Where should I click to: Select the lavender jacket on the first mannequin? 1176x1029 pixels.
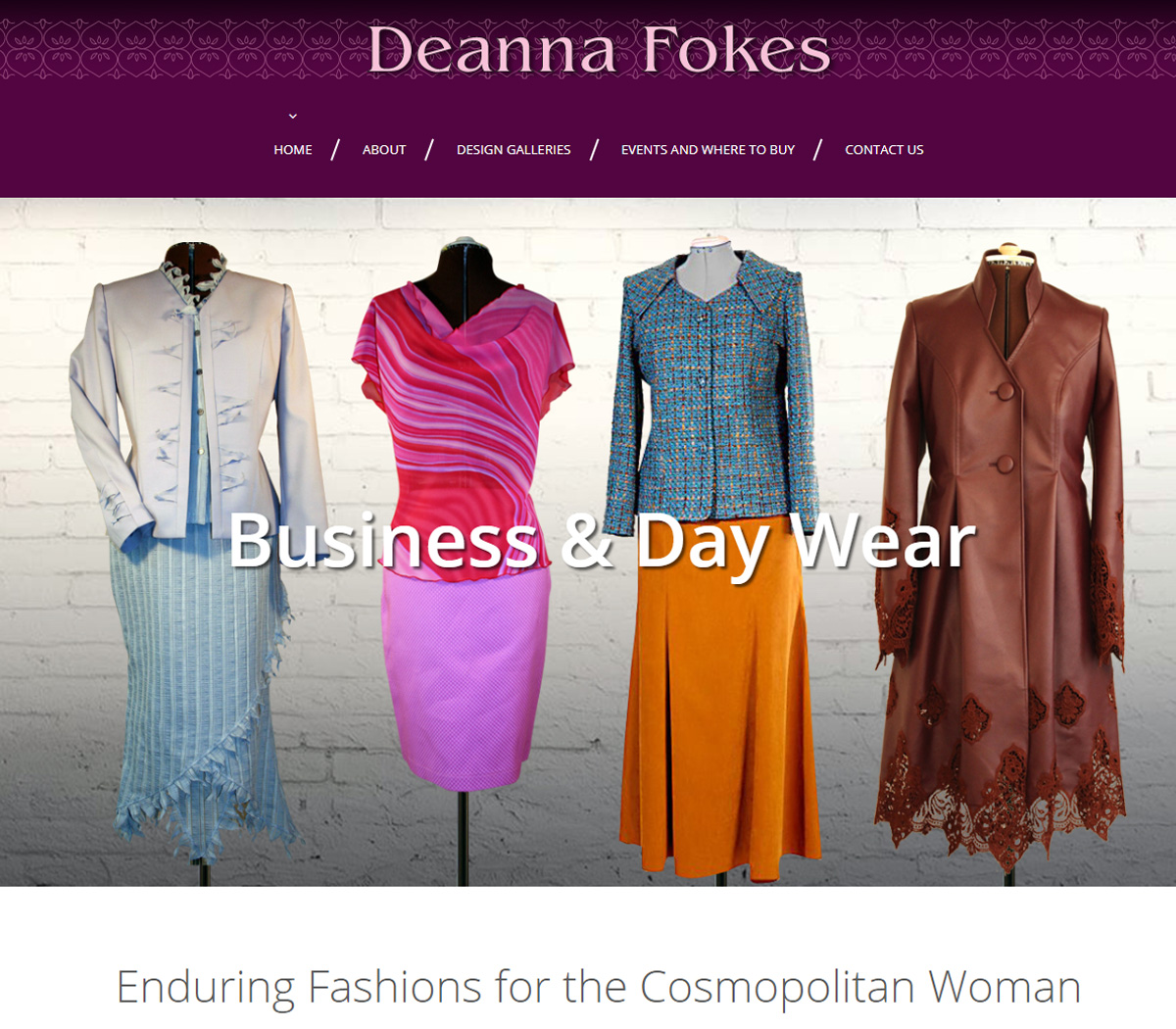[196, 402]
